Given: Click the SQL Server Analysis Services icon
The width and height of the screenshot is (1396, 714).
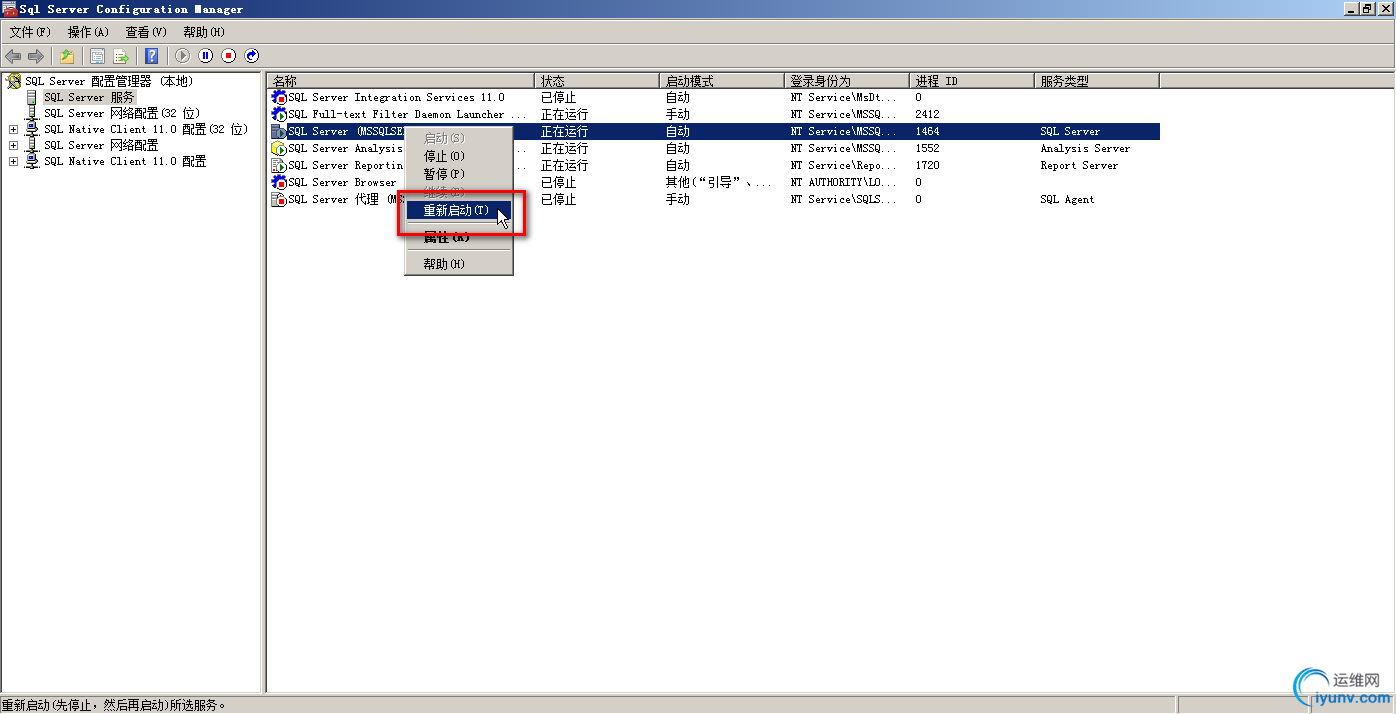Looking at the screenshot, I should click(279, 149).
